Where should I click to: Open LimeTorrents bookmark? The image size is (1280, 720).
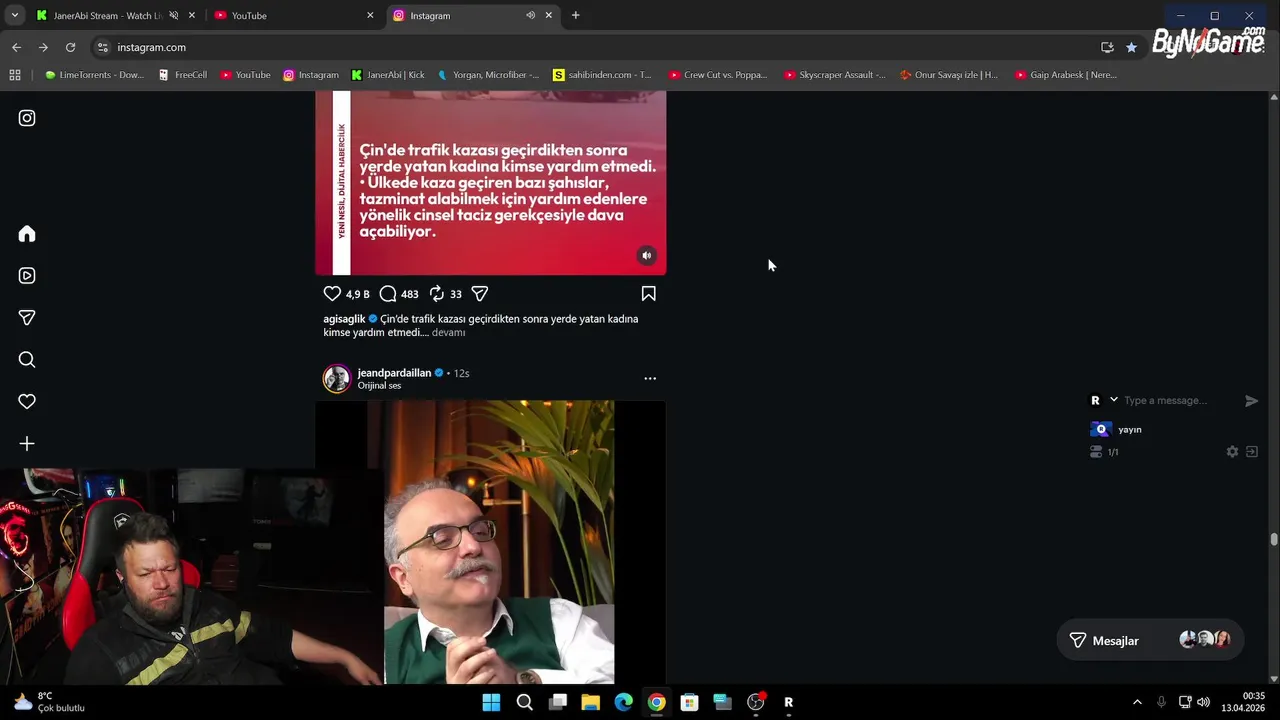(x=95, y=75)
